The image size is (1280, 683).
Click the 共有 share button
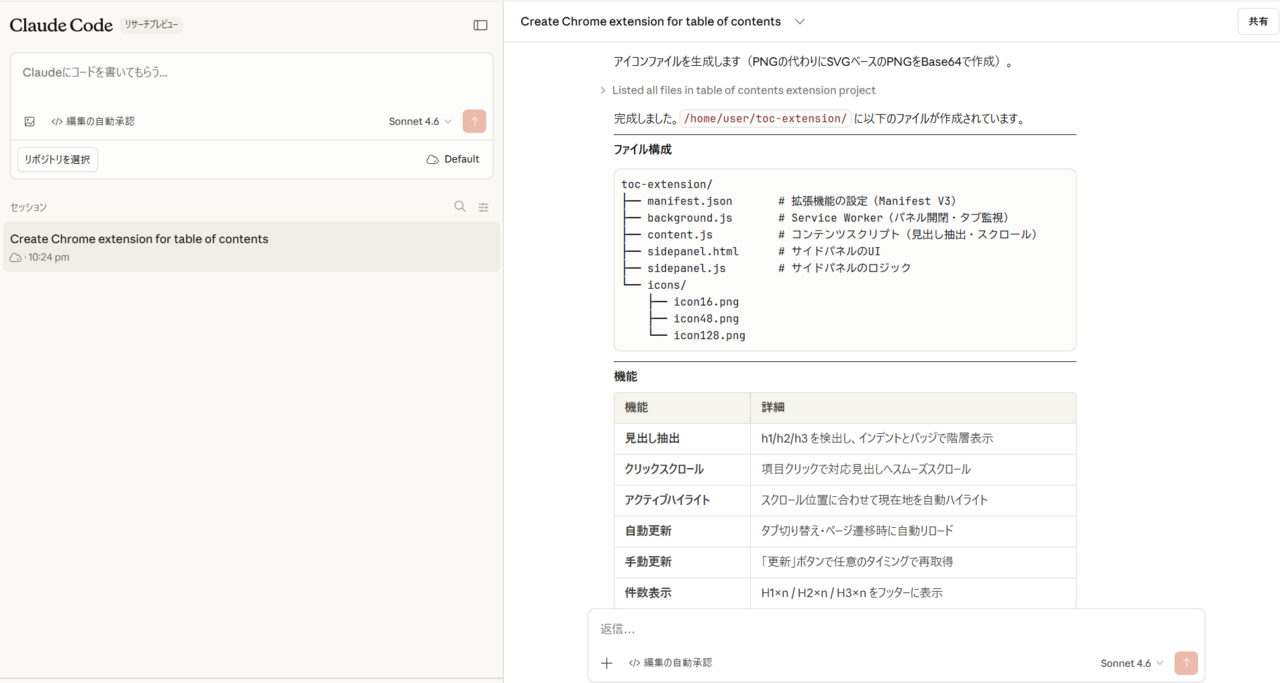1257,22
